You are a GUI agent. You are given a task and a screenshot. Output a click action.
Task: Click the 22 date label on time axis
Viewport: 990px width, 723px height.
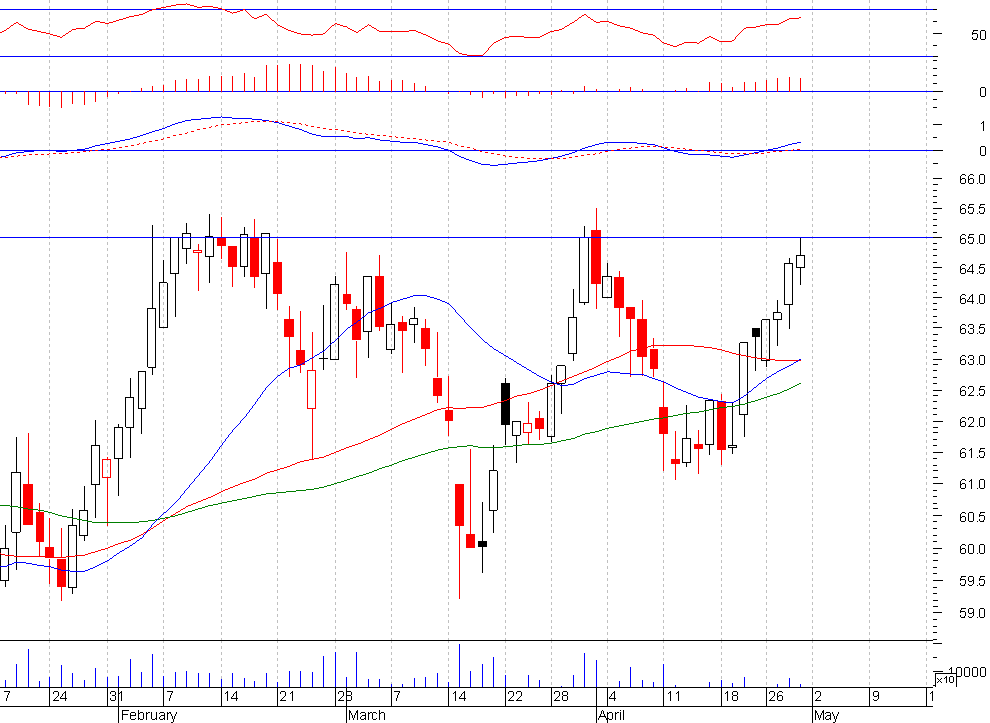pyautogui.click(x=515, y=696)
